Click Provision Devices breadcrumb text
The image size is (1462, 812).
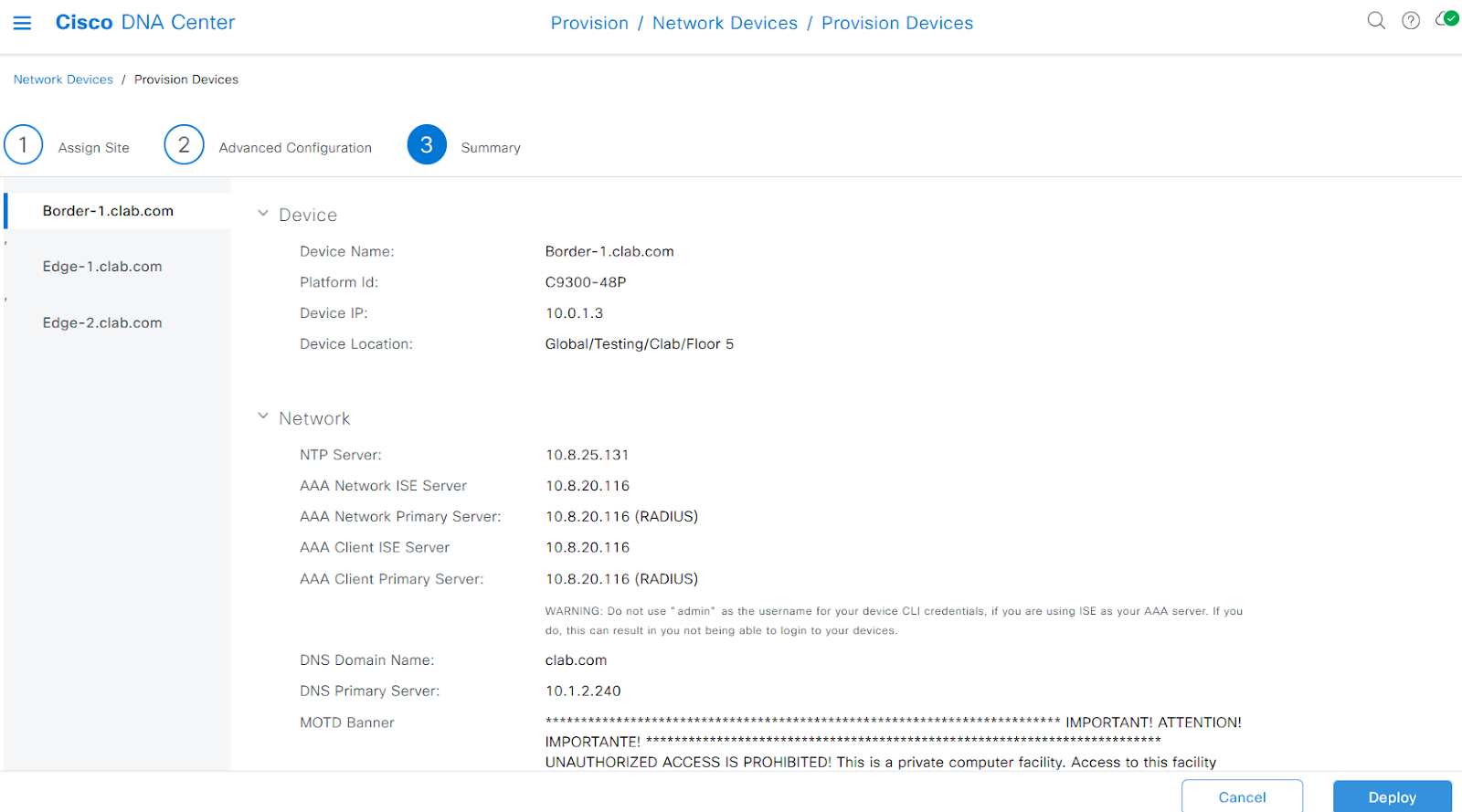[186, 79]
